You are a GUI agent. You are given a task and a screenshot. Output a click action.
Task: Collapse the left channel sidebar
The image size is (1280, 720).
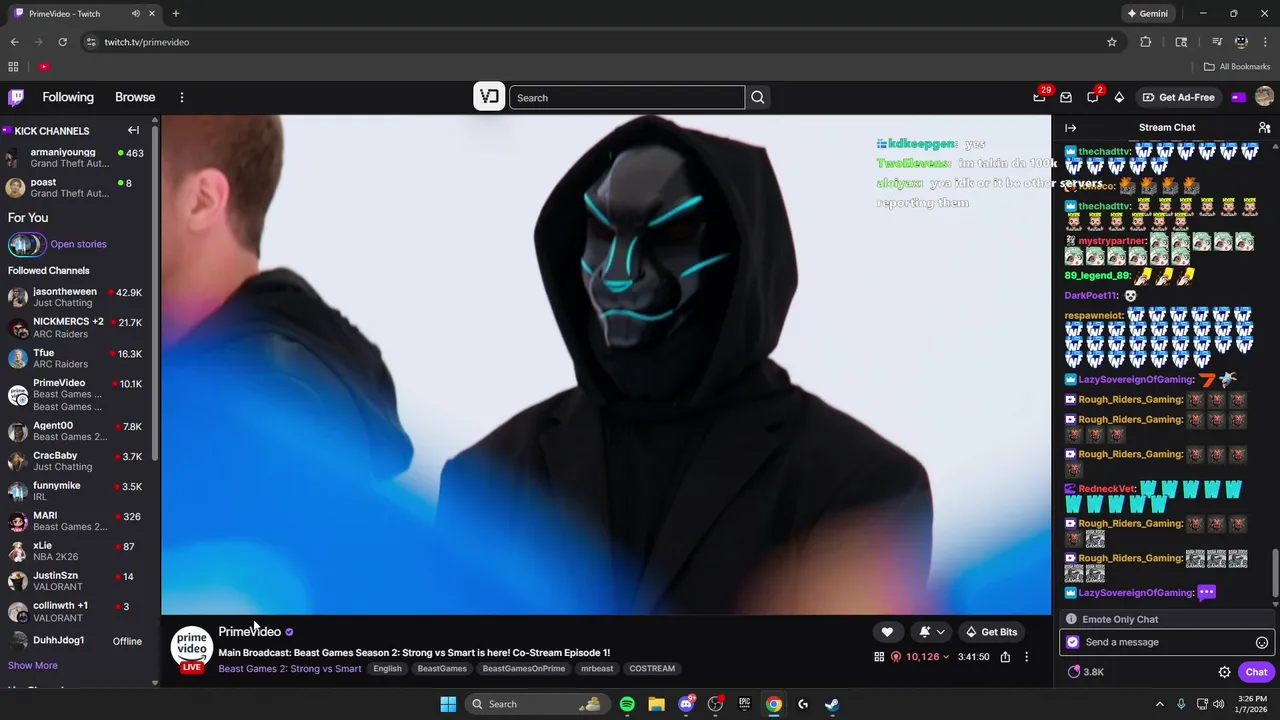[133, 130]
